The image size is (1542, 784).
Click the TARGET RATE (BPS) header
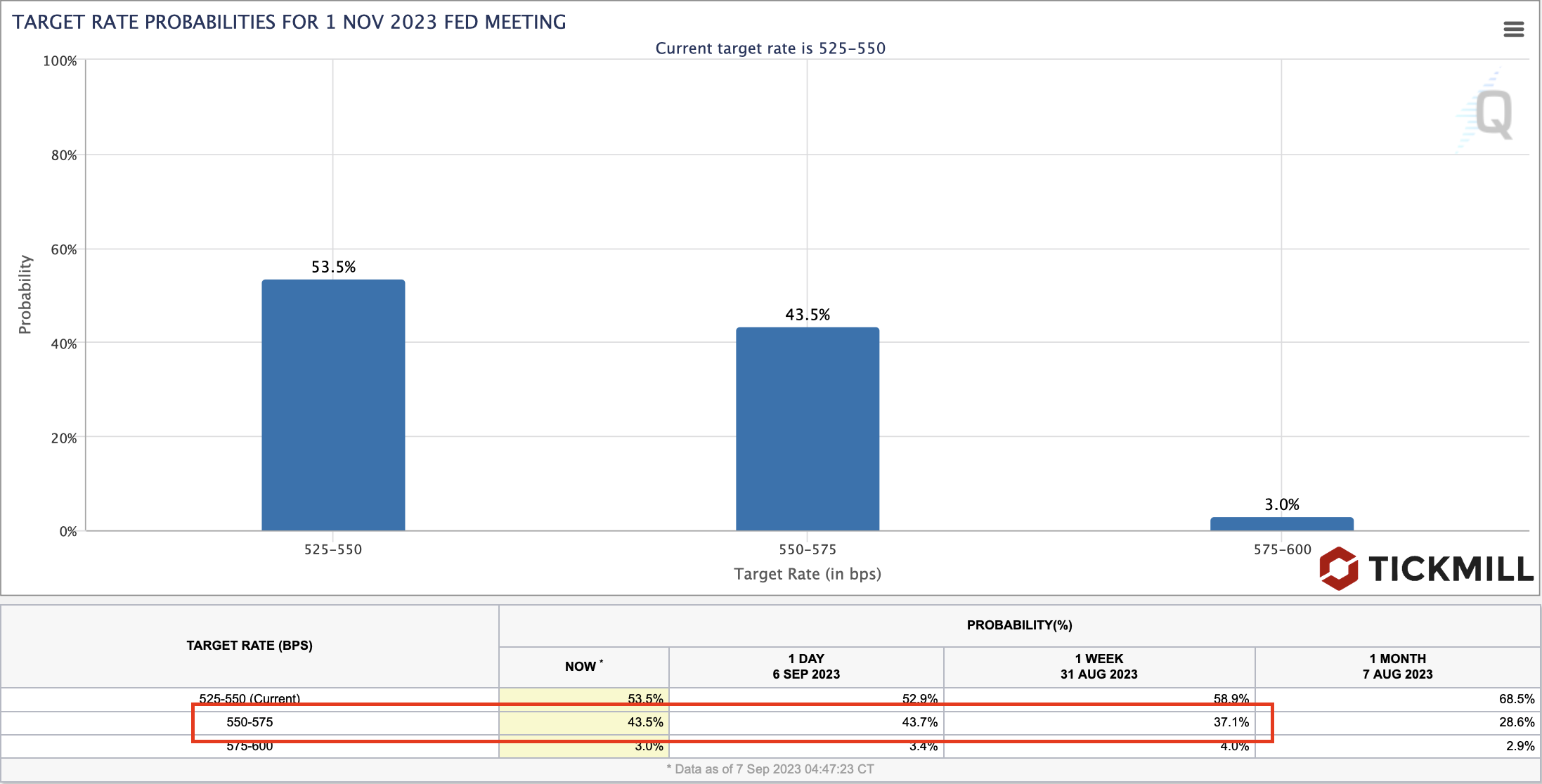click(250, 645)
